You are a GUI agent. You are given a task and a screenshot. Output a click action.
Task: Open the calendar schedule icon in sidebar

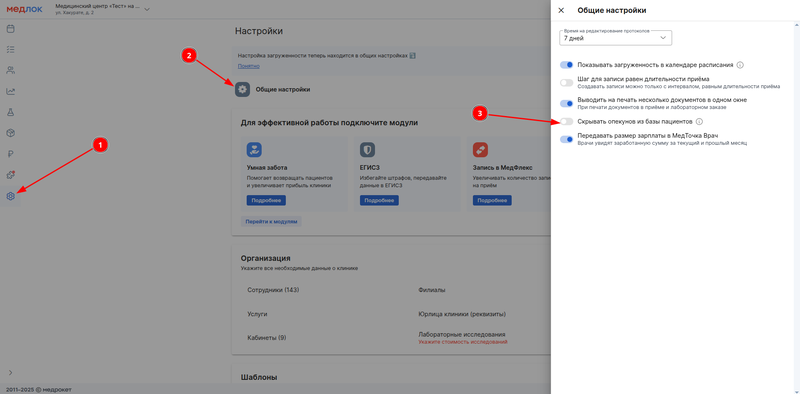(10, 29)
